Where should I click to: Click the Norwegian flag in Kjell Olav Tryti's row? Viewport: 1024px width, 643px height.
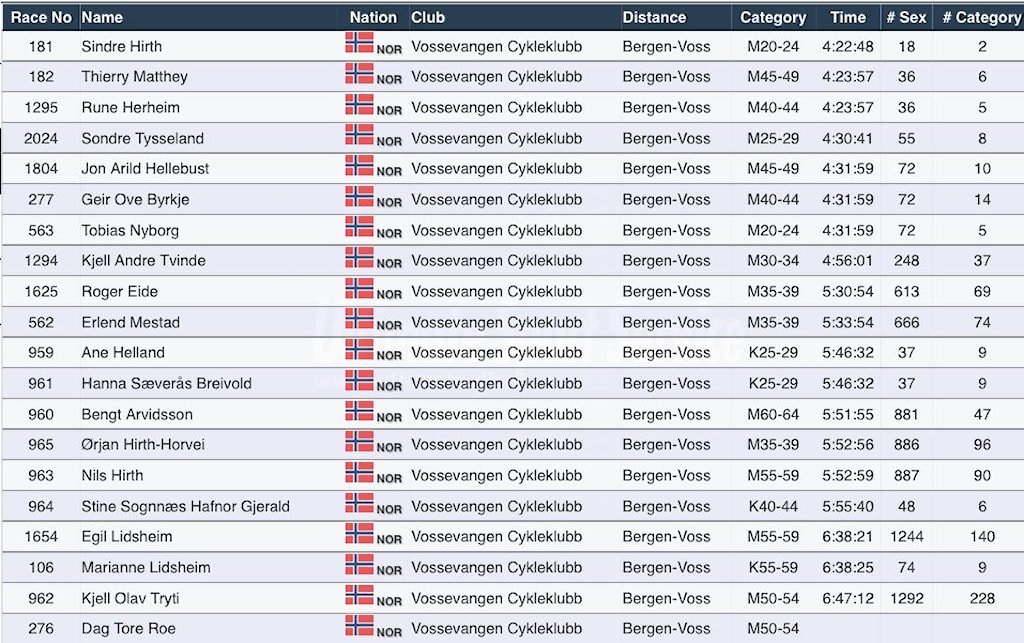click(359, 595)
